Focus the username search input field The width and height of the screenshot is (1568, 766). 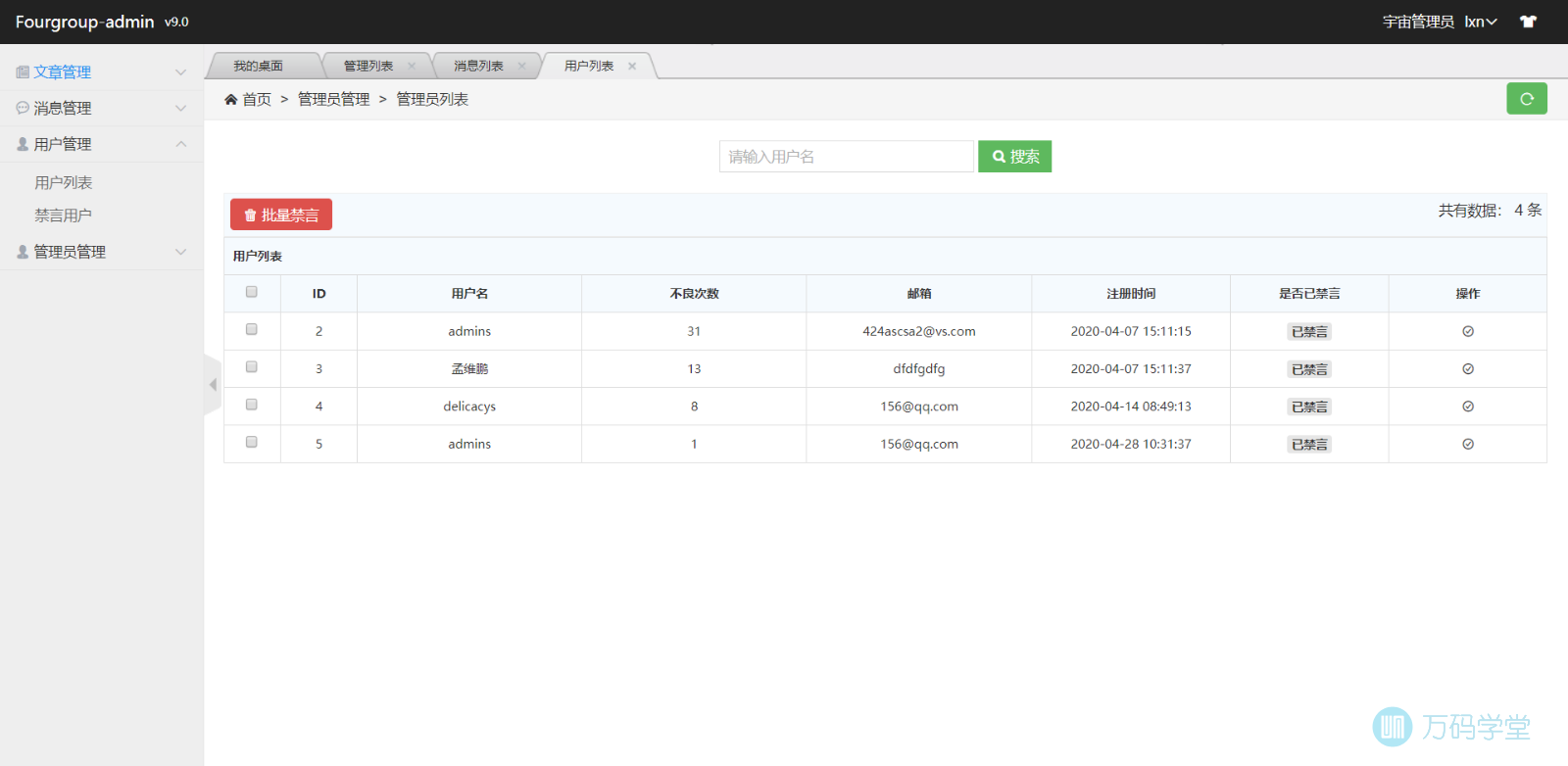tap(847, 157)
